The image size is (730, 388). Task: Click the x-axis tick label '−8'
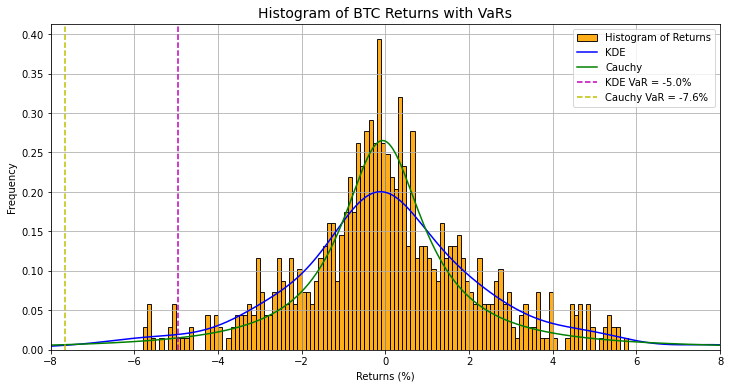point(51,361)
